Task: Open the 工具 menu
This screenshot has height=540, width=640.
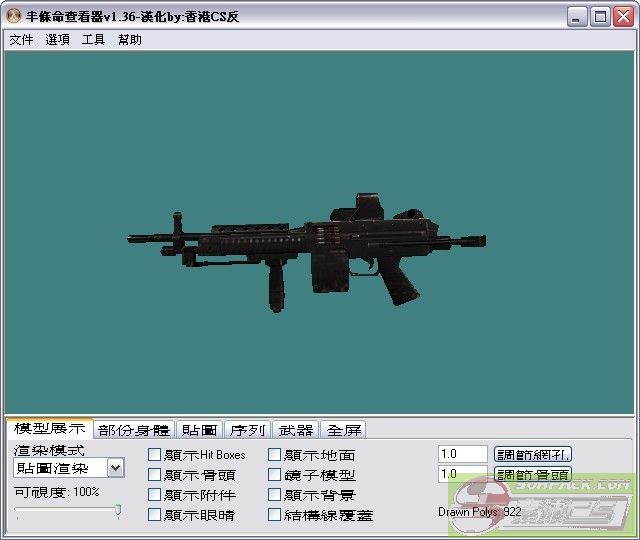Action: pyautogui.click(x=93, y=40)
